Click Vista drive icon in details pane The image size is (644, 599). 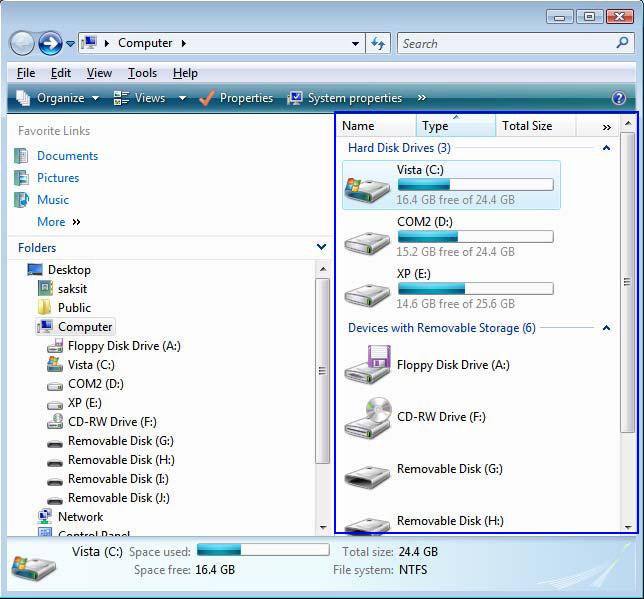pos(34,568)
